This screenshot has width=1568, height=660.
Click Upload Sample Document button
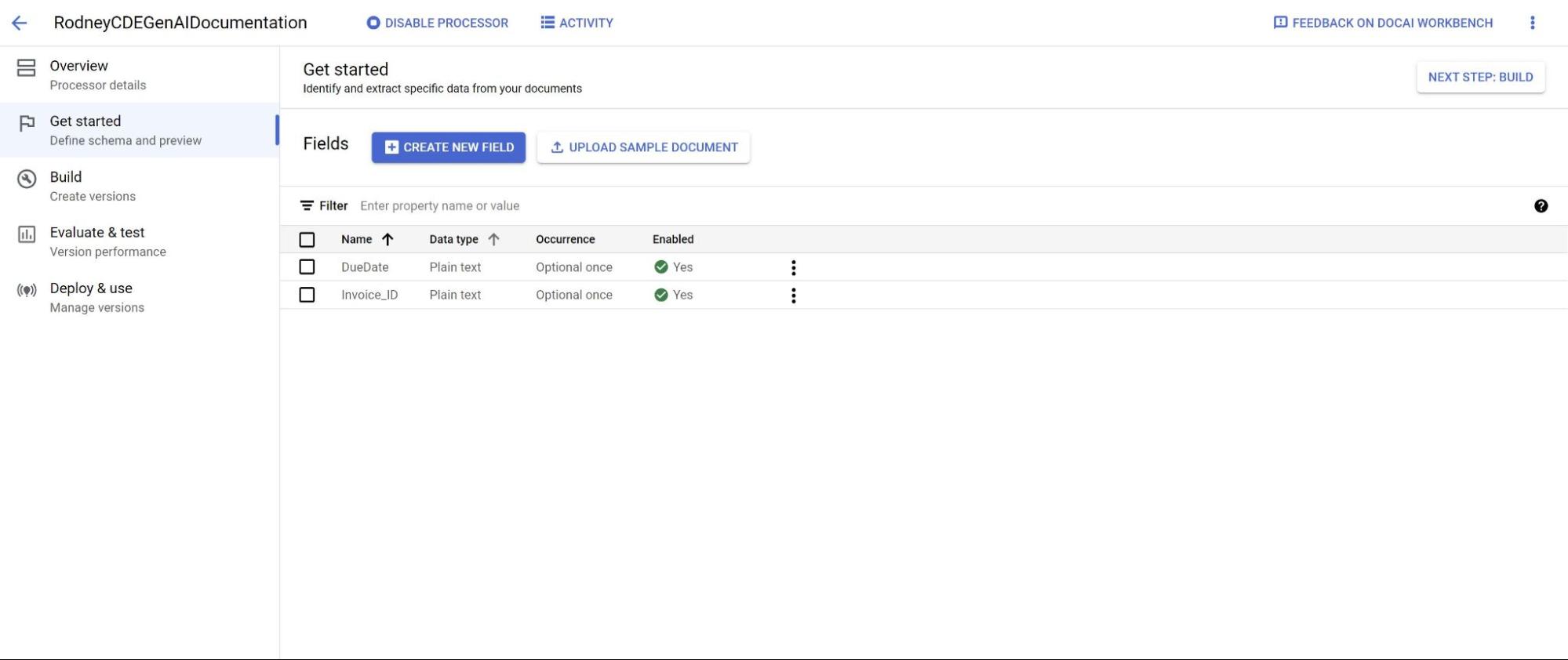click(643, 147)
